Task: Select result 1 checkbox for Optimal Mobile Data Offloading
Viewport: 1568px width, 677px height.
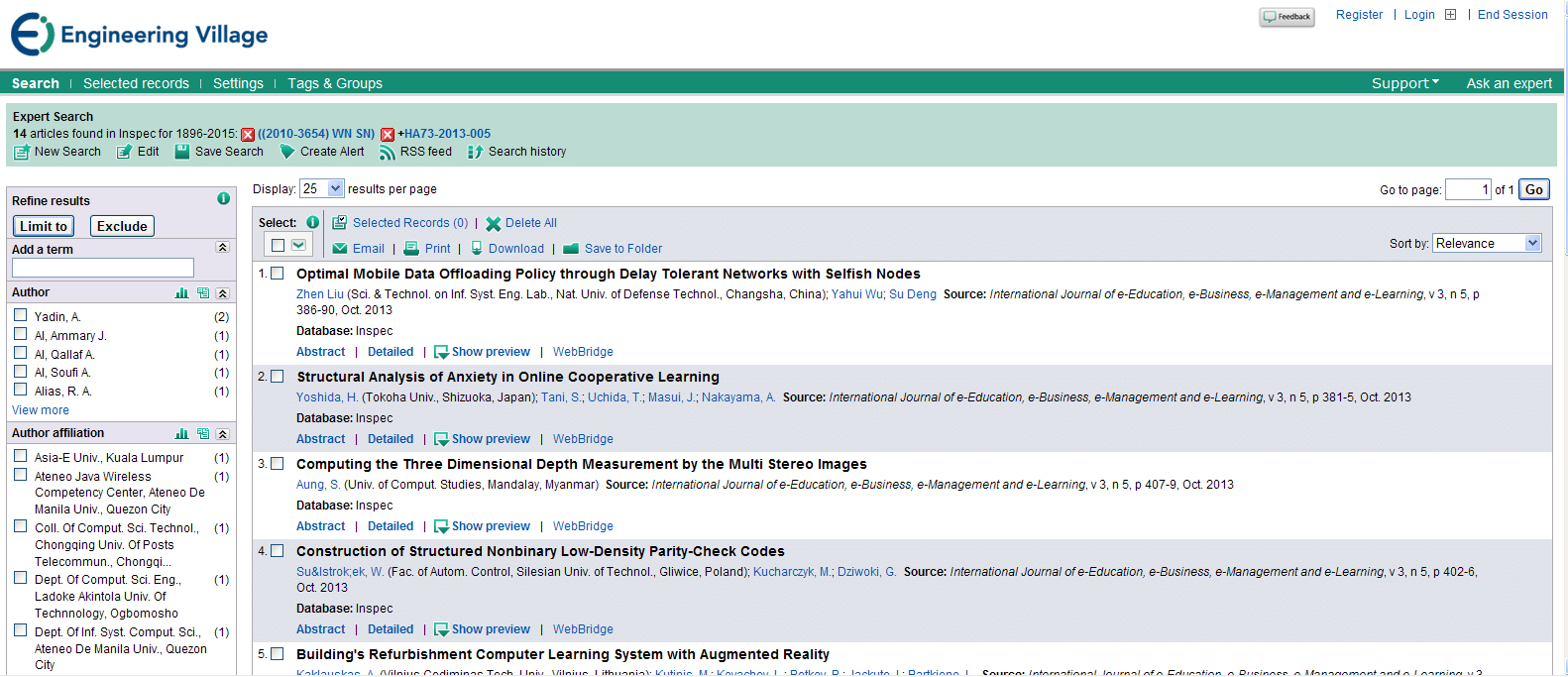Action: point(278,274)
